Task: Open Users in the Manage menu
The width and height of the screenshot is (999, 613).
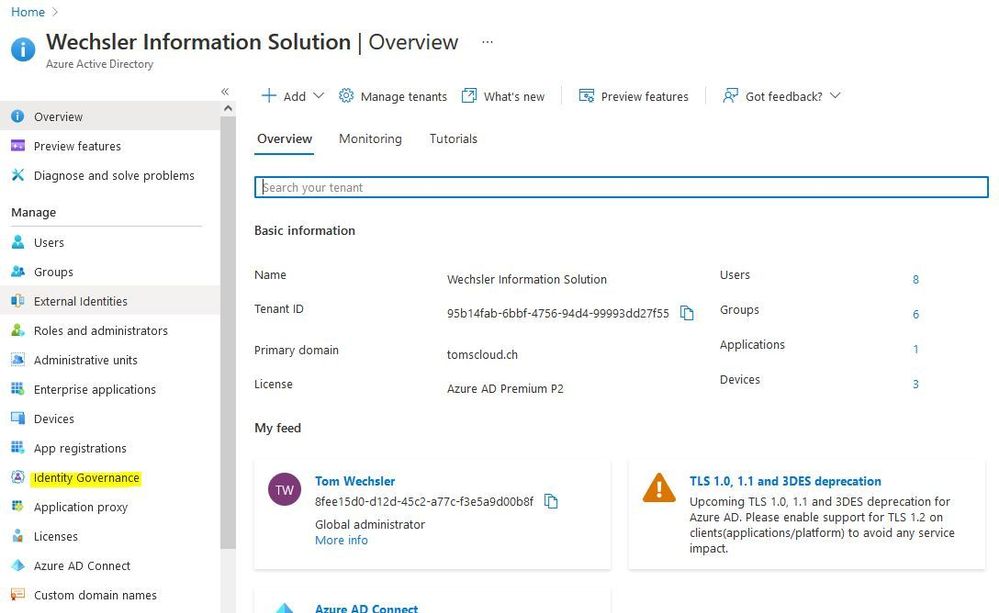Action: pos(49,243)
